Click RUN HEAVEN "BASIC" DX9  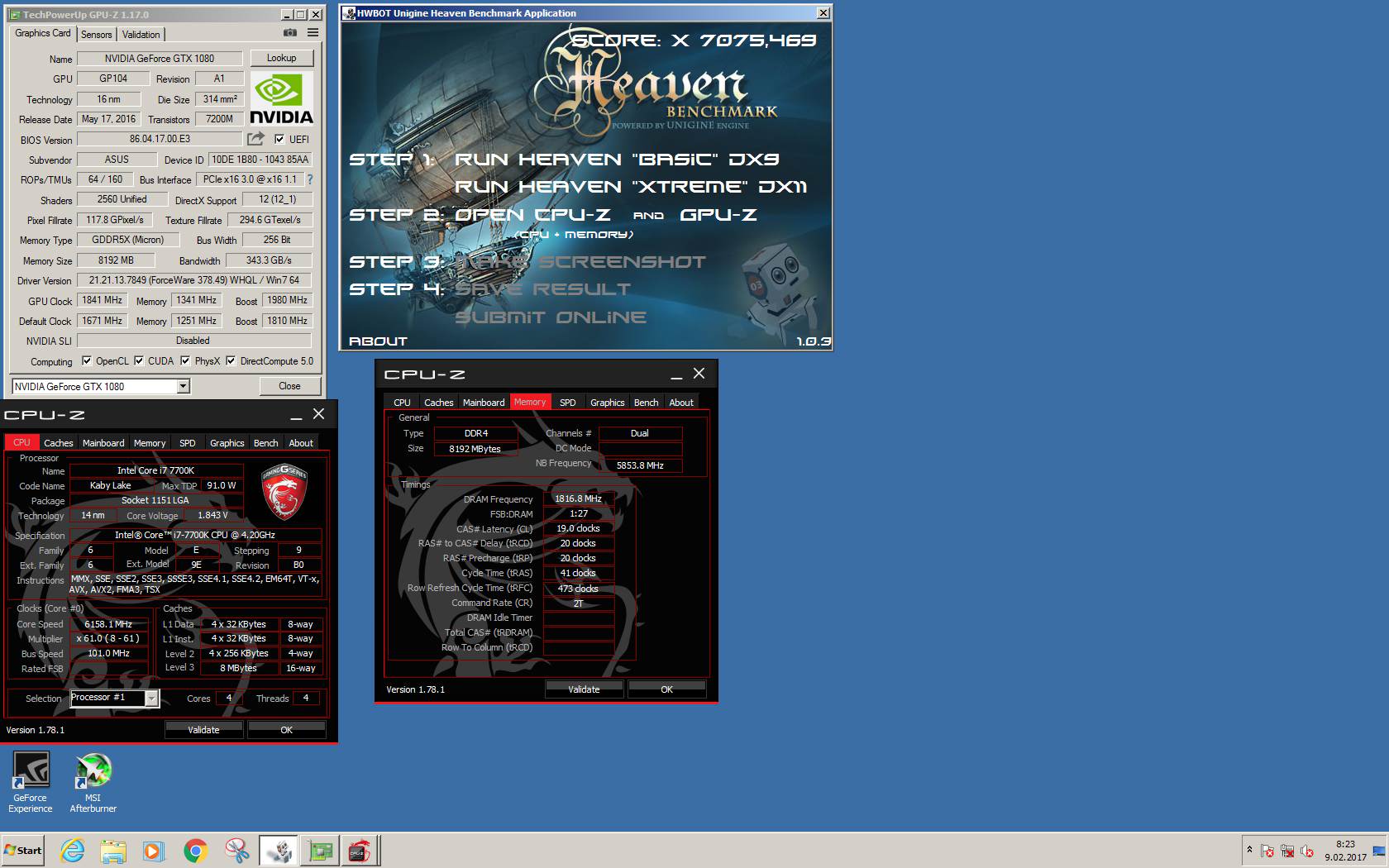617,159
